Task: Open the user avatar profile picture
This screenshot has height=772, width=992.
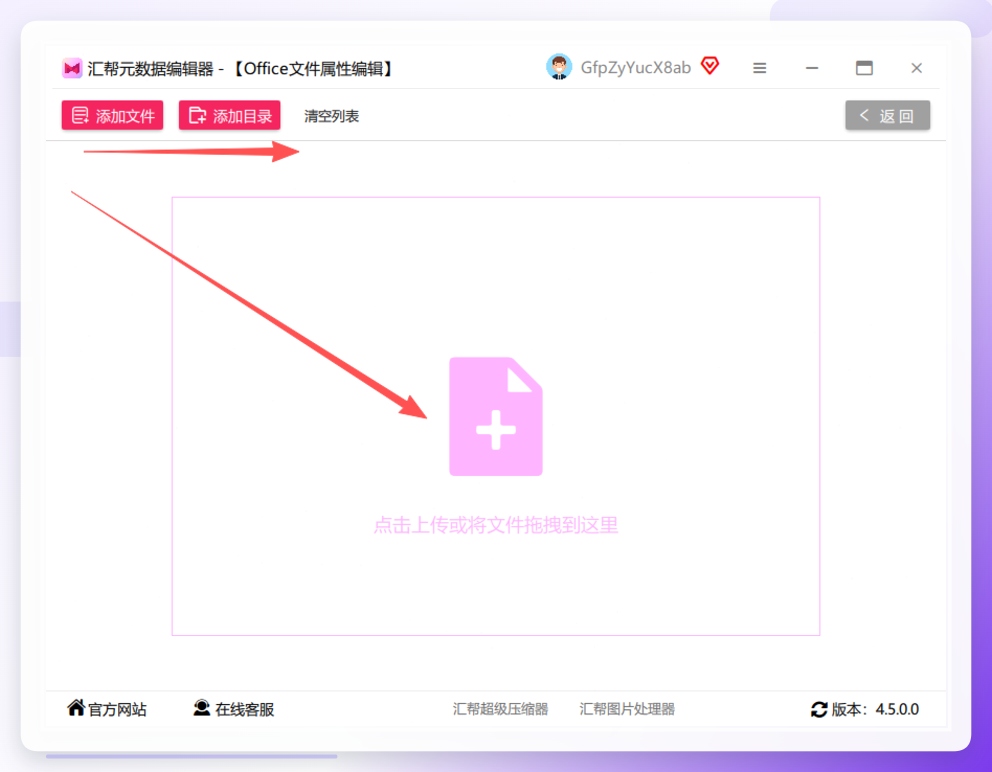Action: (x=559, y=67)
